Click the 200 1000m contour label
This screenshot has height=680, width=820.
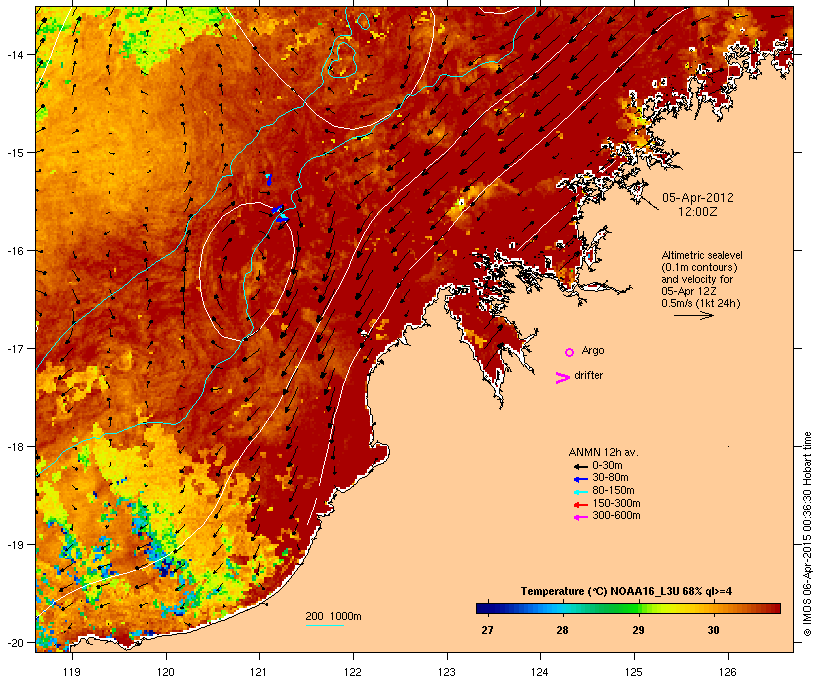(x=333, y=616)
